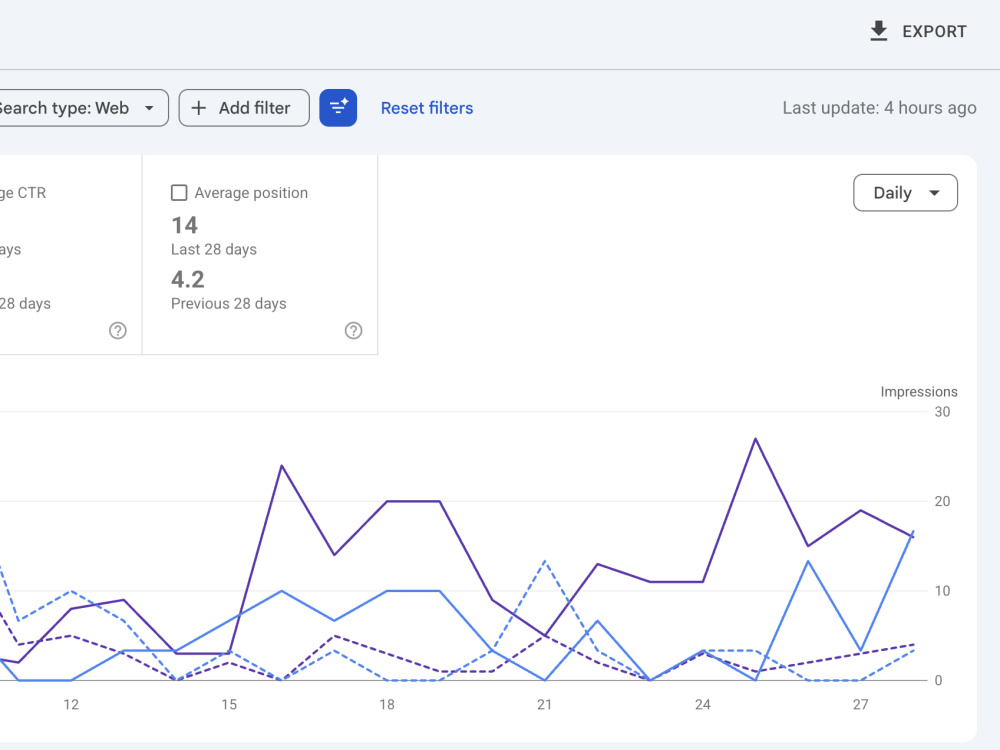Expand the Search type: Web dropdown arrow
This screenshot has height=750, width=1000.
149,108
